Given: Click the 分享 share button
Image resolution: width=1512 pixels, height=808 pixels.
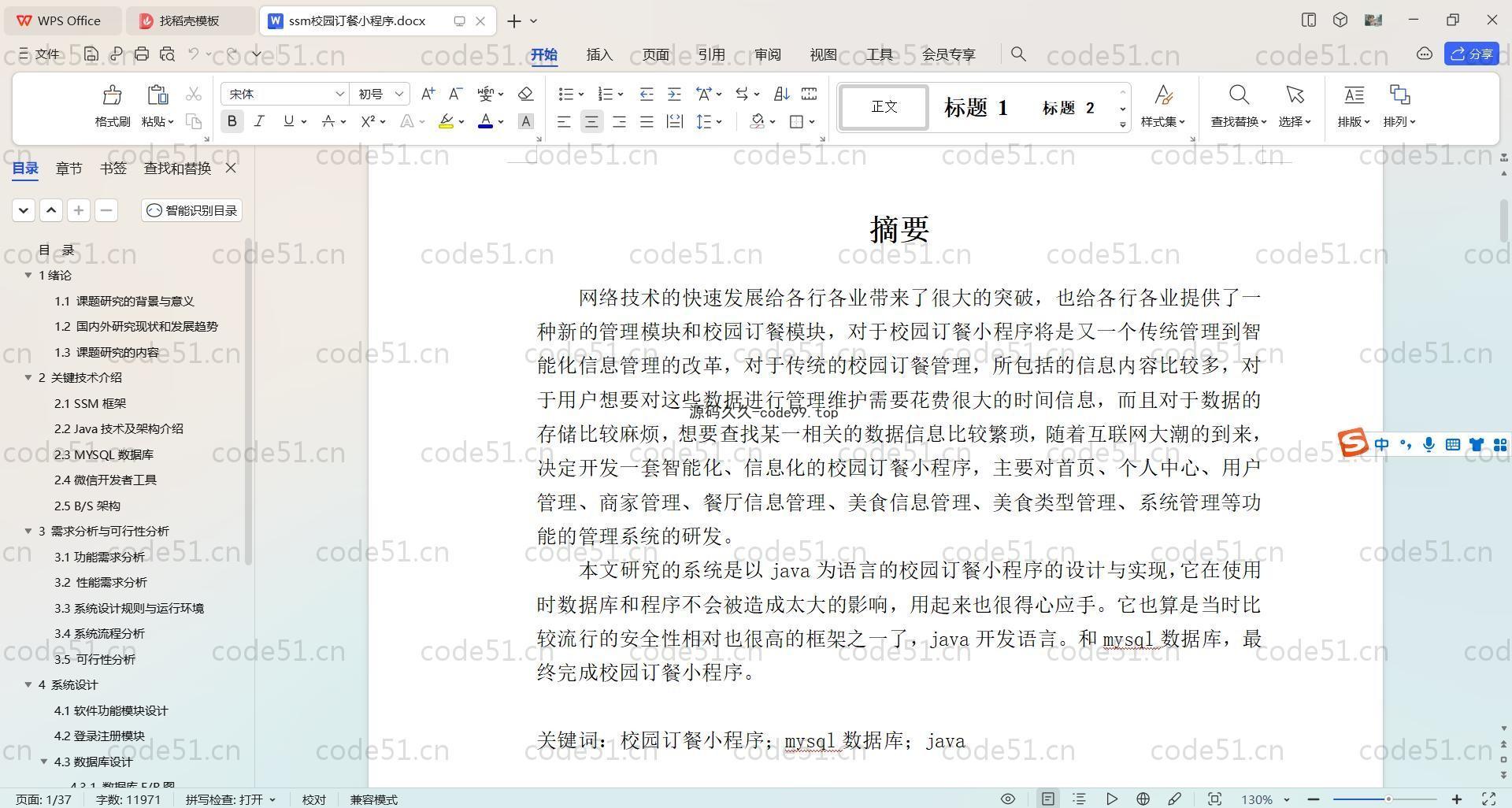Looking at the screenshot, I should point(1471,54).
